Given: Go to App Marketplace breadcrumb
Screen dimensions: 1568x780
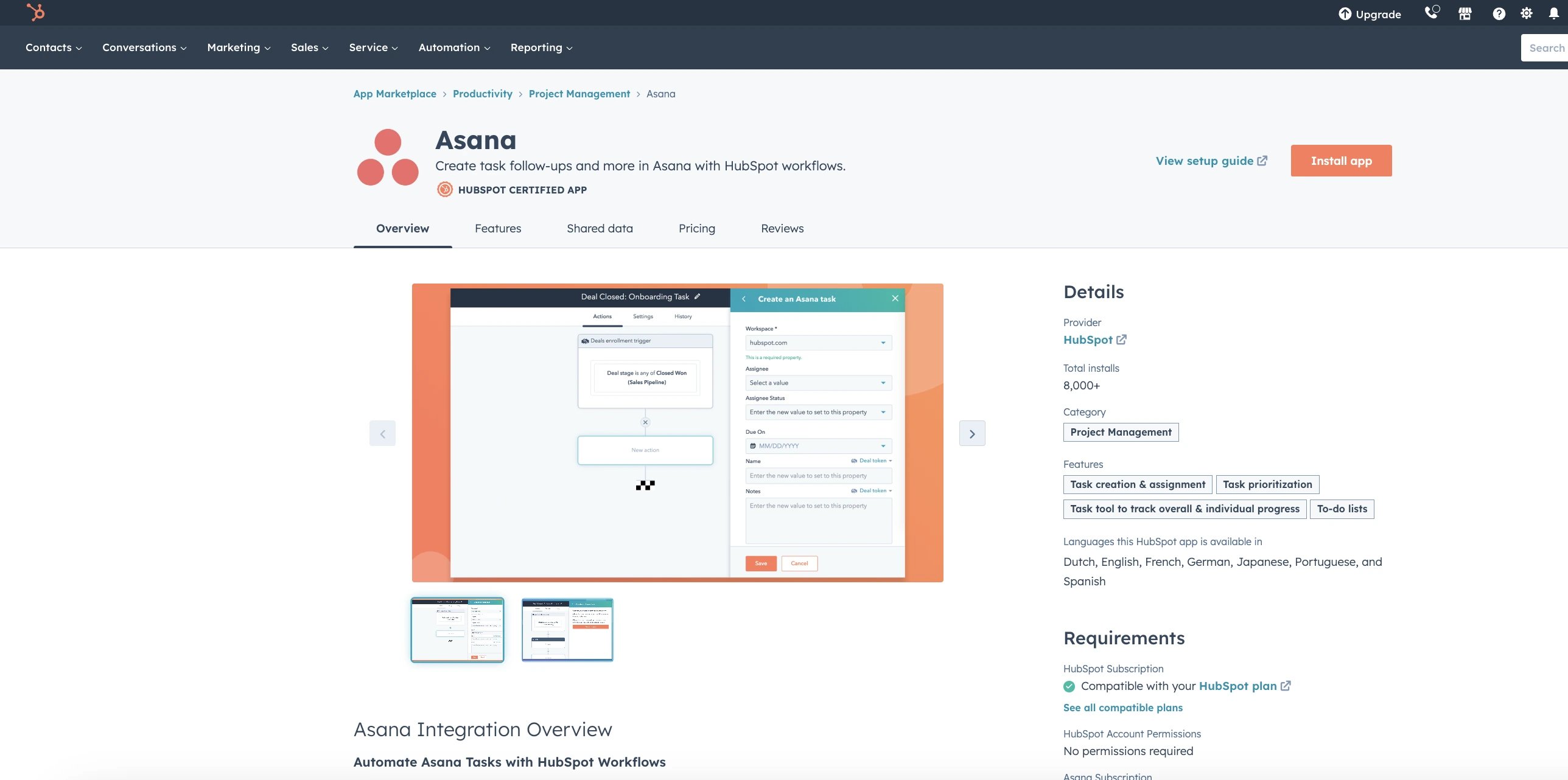Looking at the screenshot, I should pos(394,94).
